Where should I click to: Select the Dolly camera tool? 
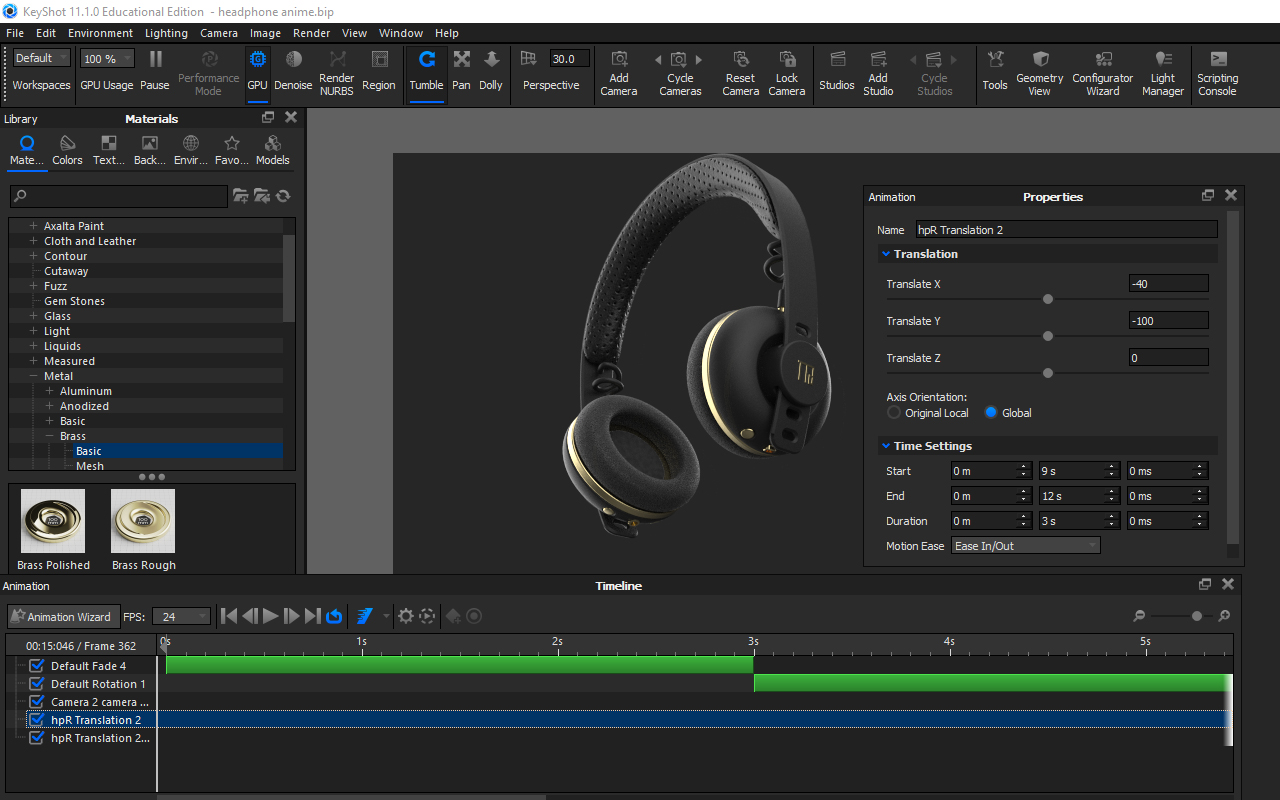(x=491, y=72)
